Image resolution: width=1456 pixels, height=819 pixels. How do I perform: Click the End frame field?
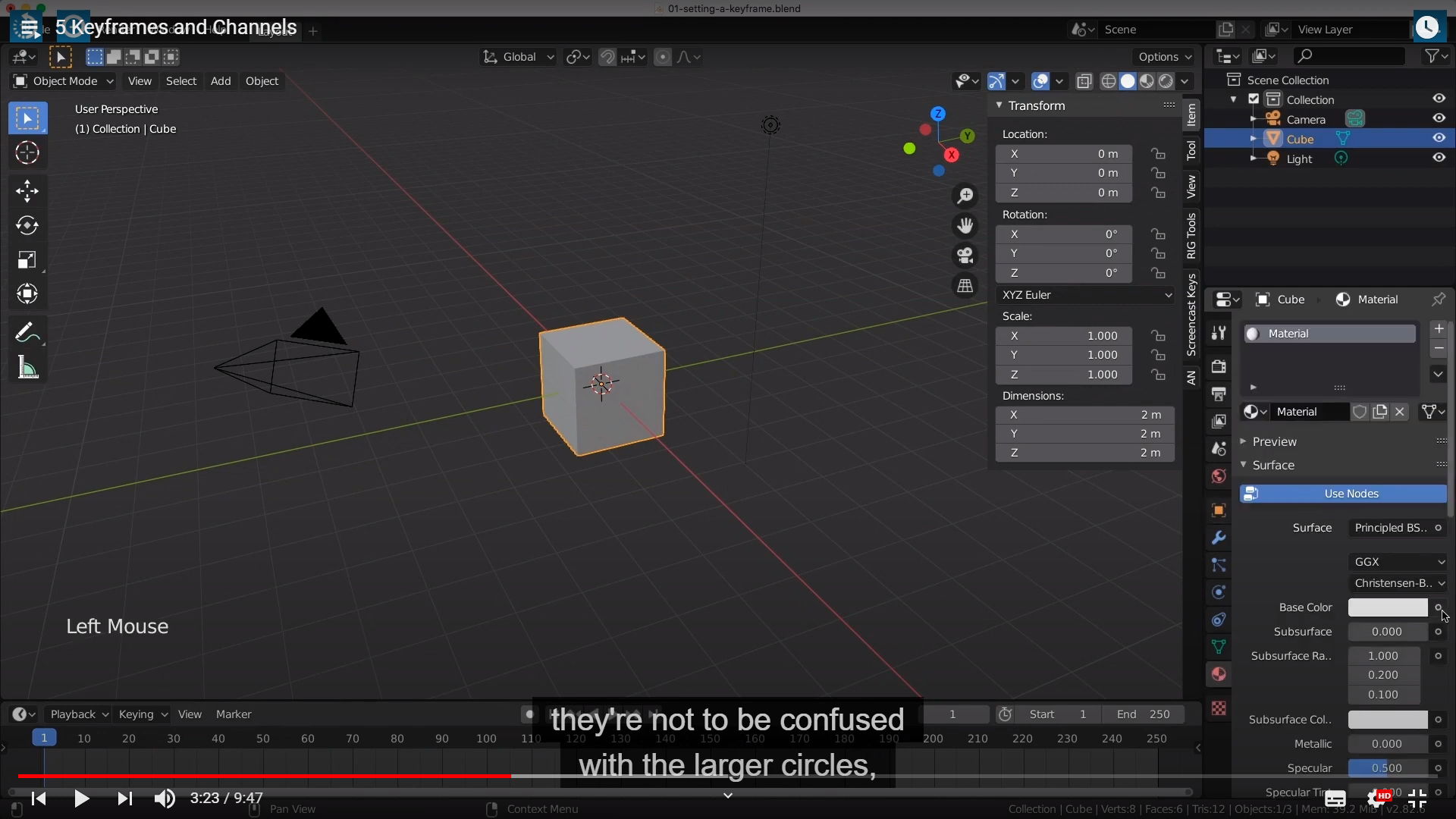coord(1144,714)
